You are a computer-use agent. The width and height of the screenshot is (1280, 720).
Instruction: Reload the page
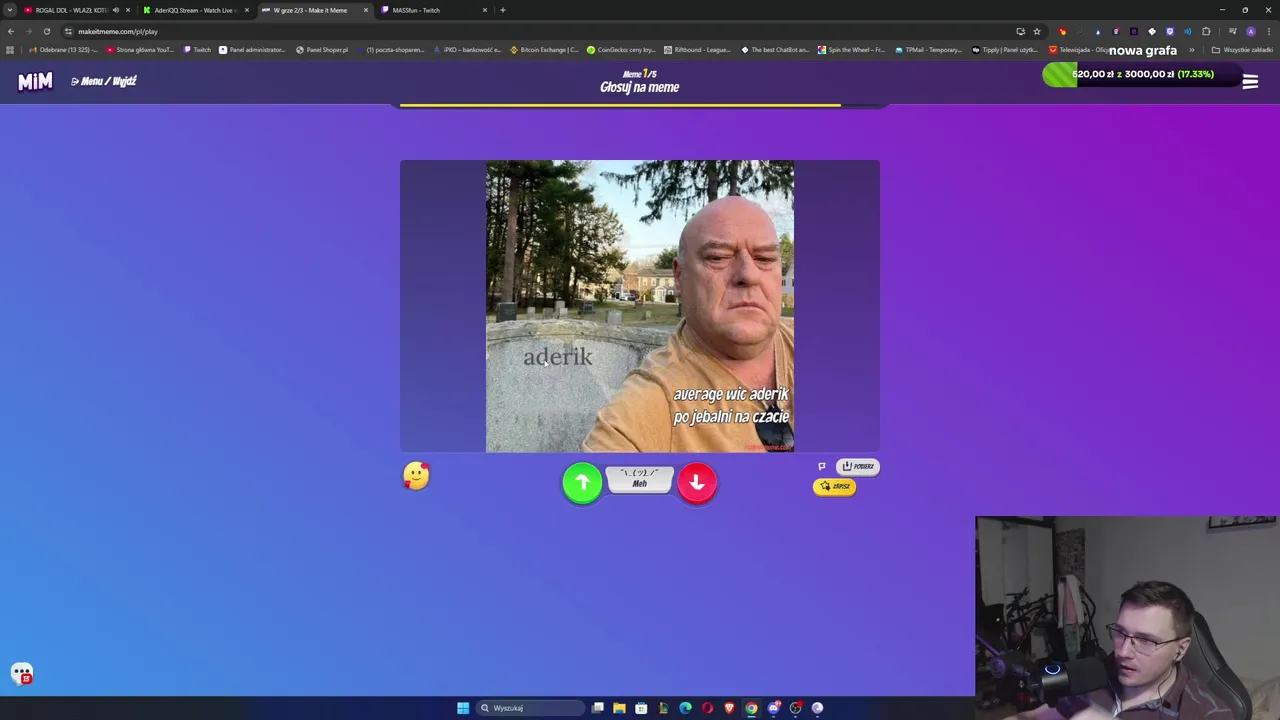[46, 31]
